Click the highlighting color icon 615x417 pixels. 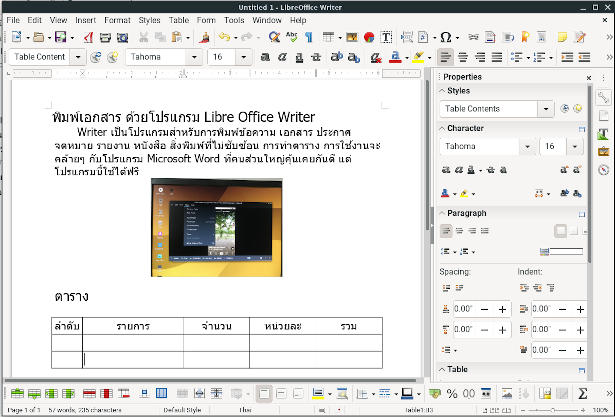[418, 57]
